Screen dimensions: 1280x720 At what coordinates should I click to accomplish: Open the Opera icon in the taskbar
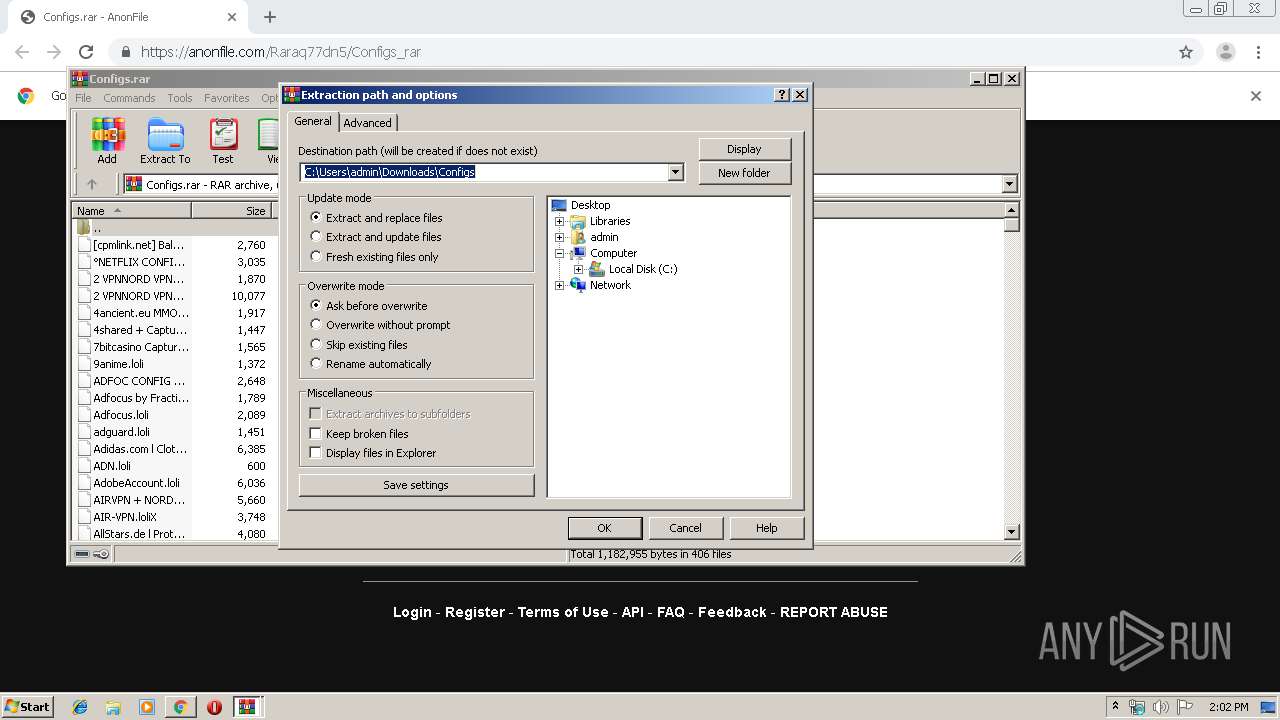pyautogui.click(x=214, y=707)
